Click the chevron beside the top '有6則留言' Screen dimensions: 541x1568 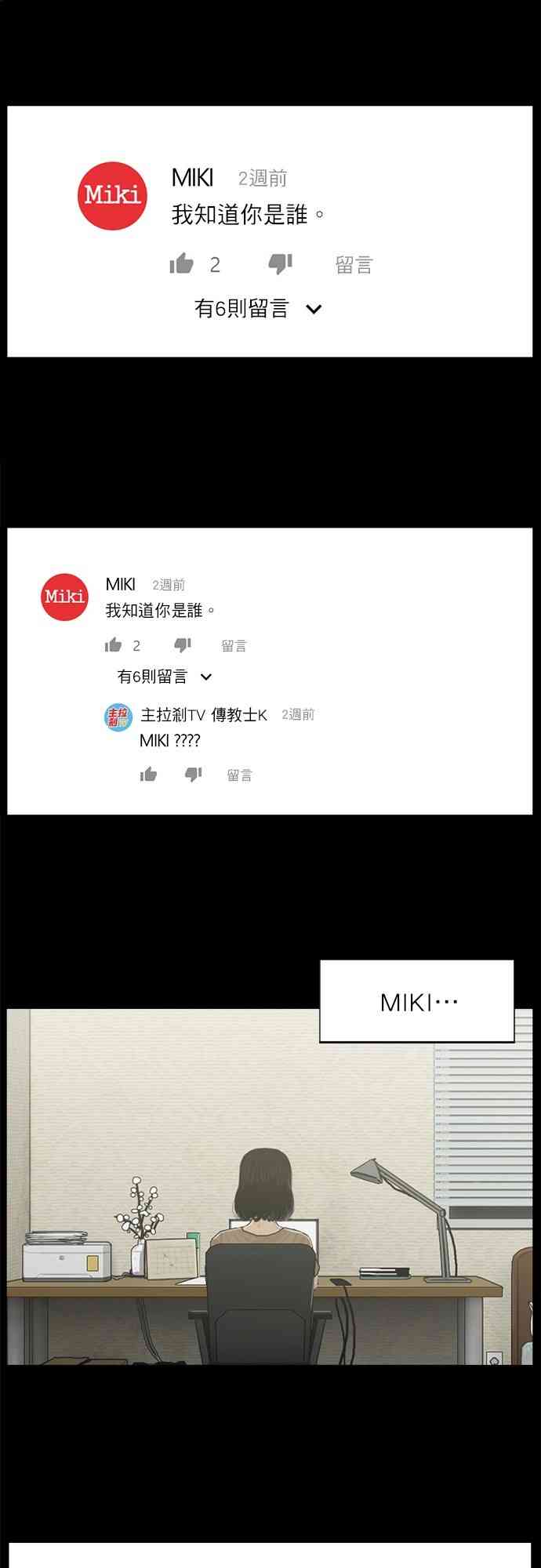(x=314, y=310)
